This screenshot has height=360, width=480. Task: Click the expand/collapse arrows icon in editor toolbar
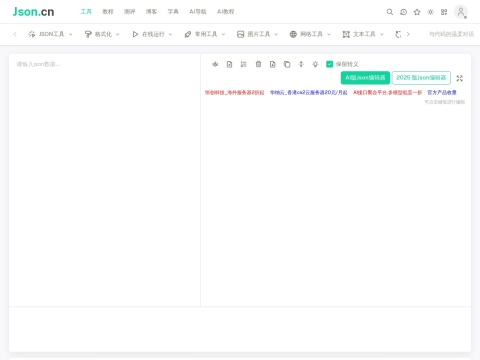[x=301, y=64]
